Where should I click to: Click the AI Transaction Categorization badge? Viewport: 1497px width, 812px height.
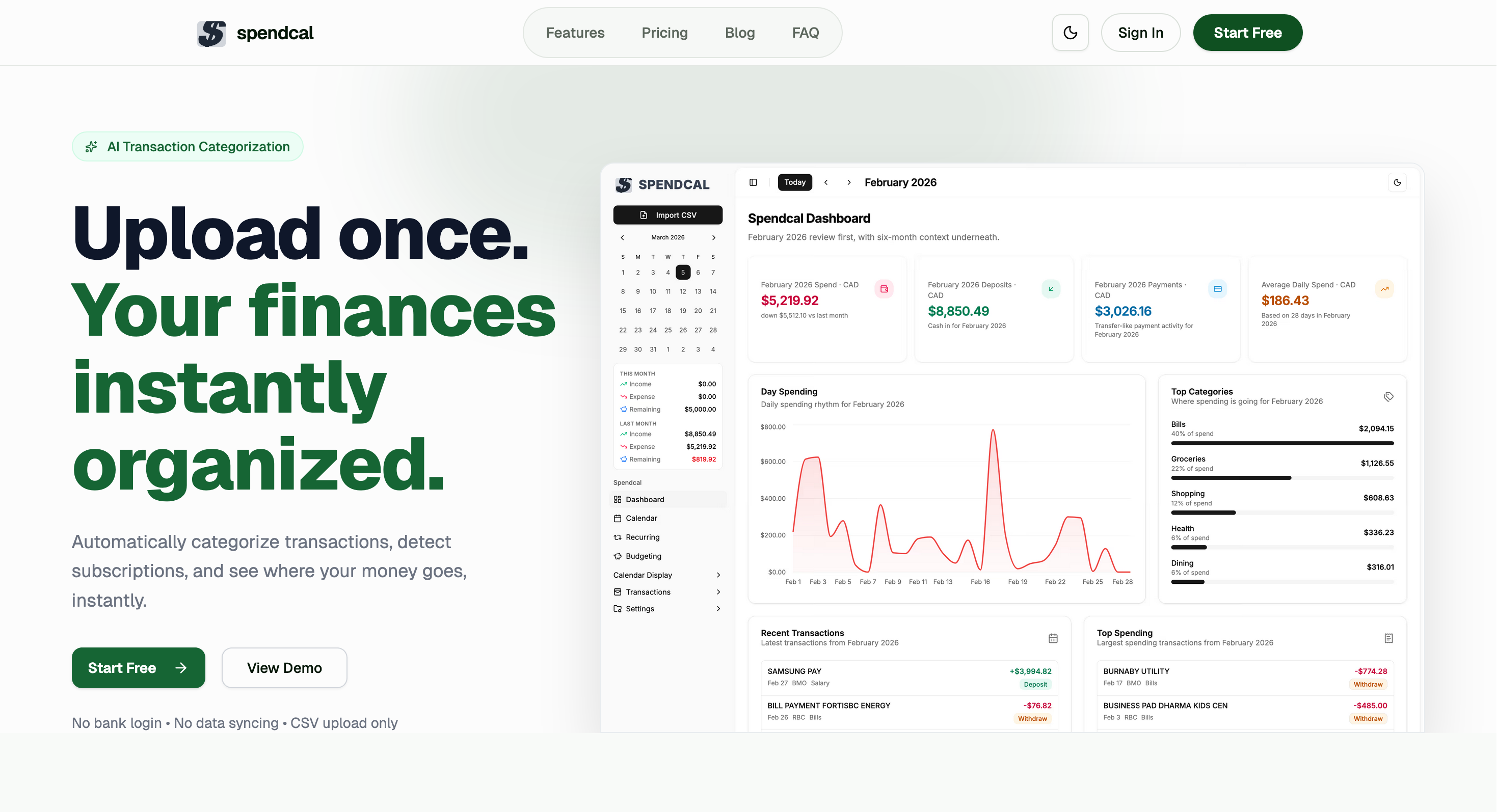click(x=187, y=147)
